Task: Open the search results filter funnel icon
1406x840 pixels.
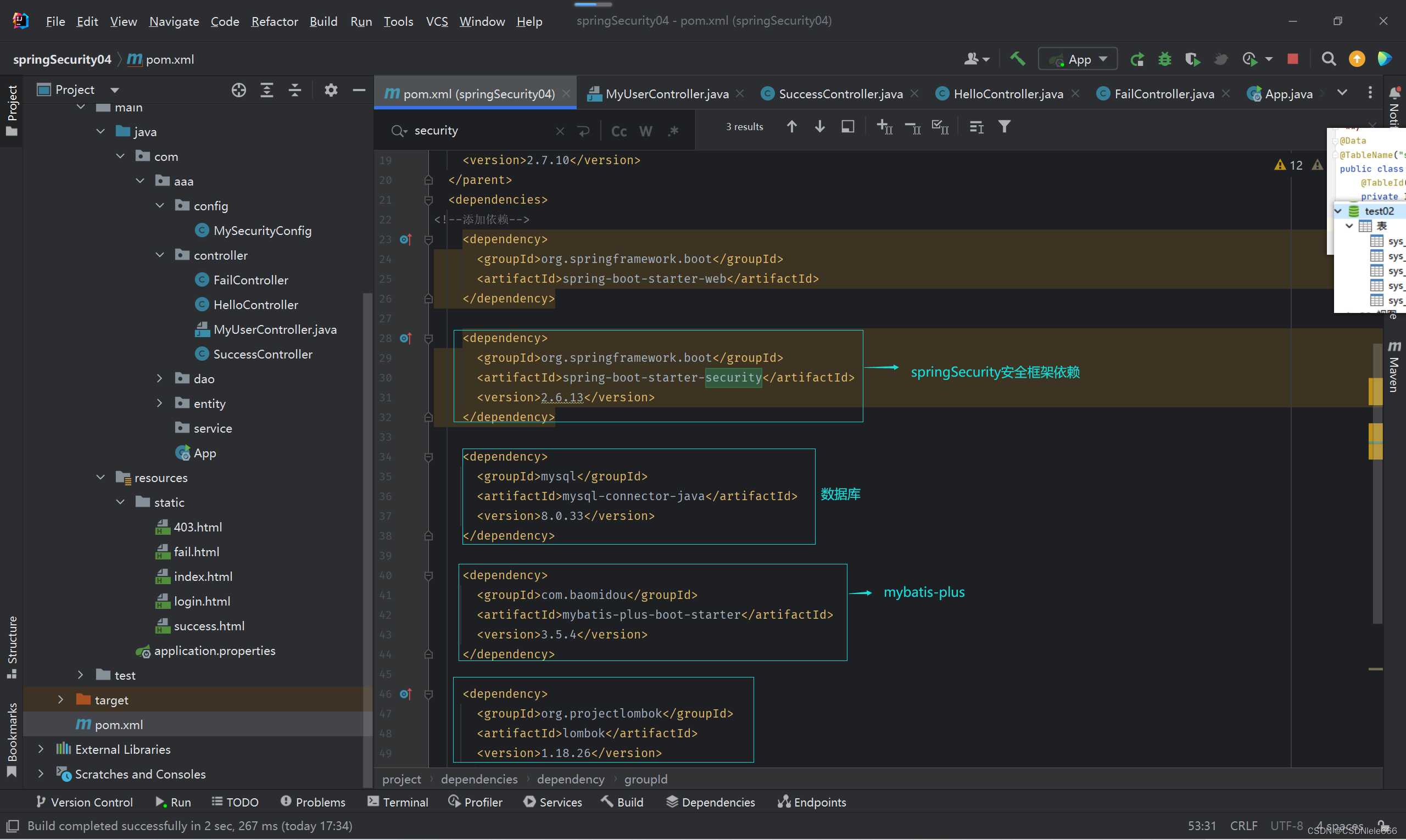Action: [1003, 126]
